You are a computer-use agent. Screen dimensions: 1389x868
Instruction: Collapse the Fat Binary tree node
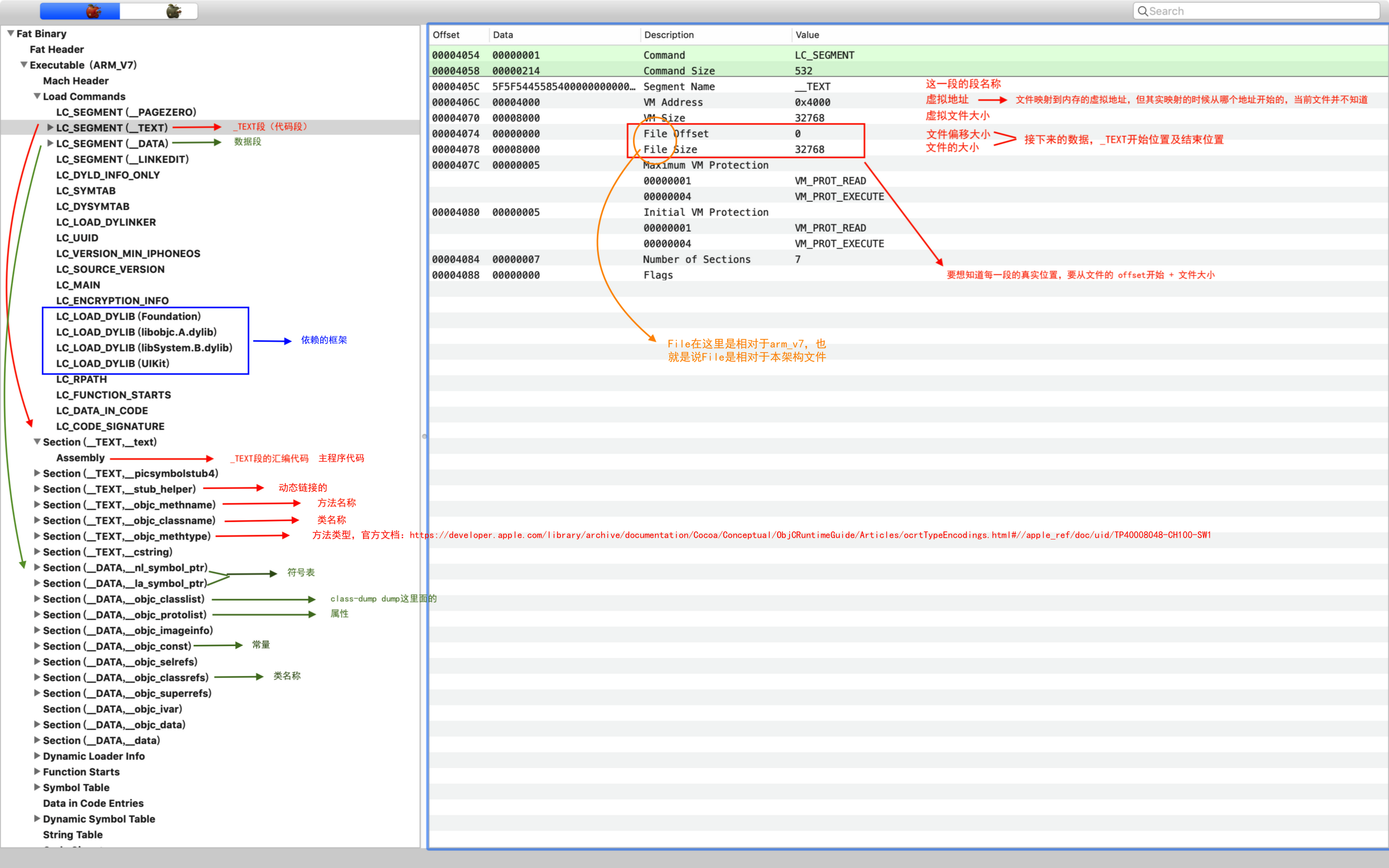[10, 33]
